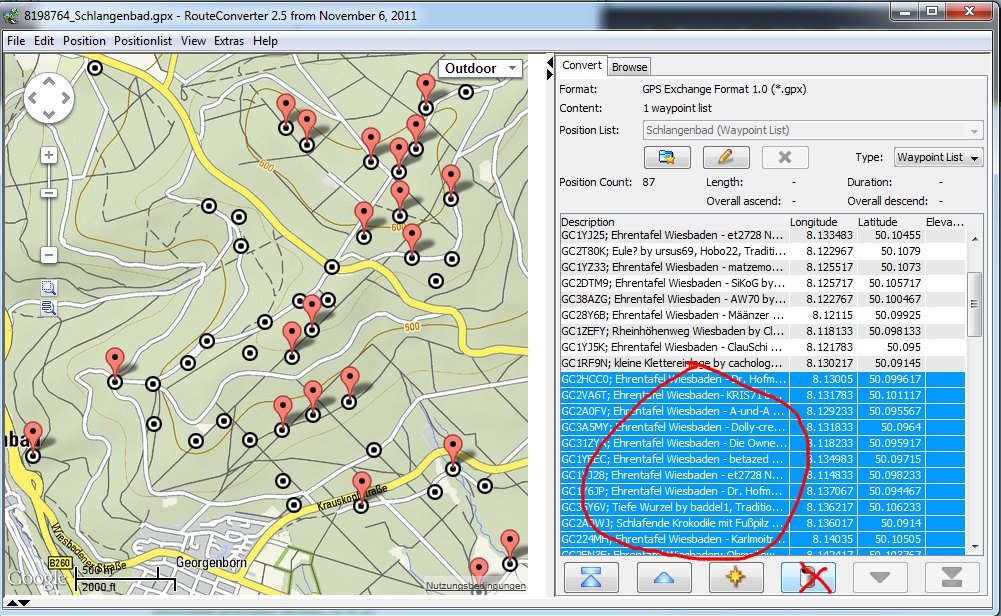
Task: Click the down arrow at bottom-left window corner
Action: click(x=24, y=603)
